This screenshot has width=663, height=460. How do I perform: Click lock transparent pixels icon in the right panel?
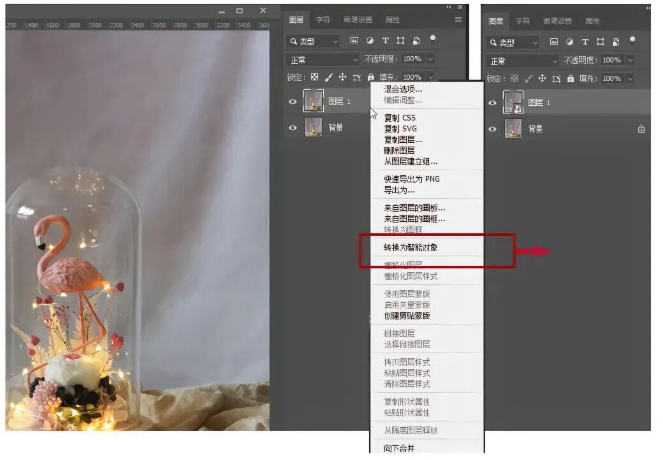click(514, 78)
